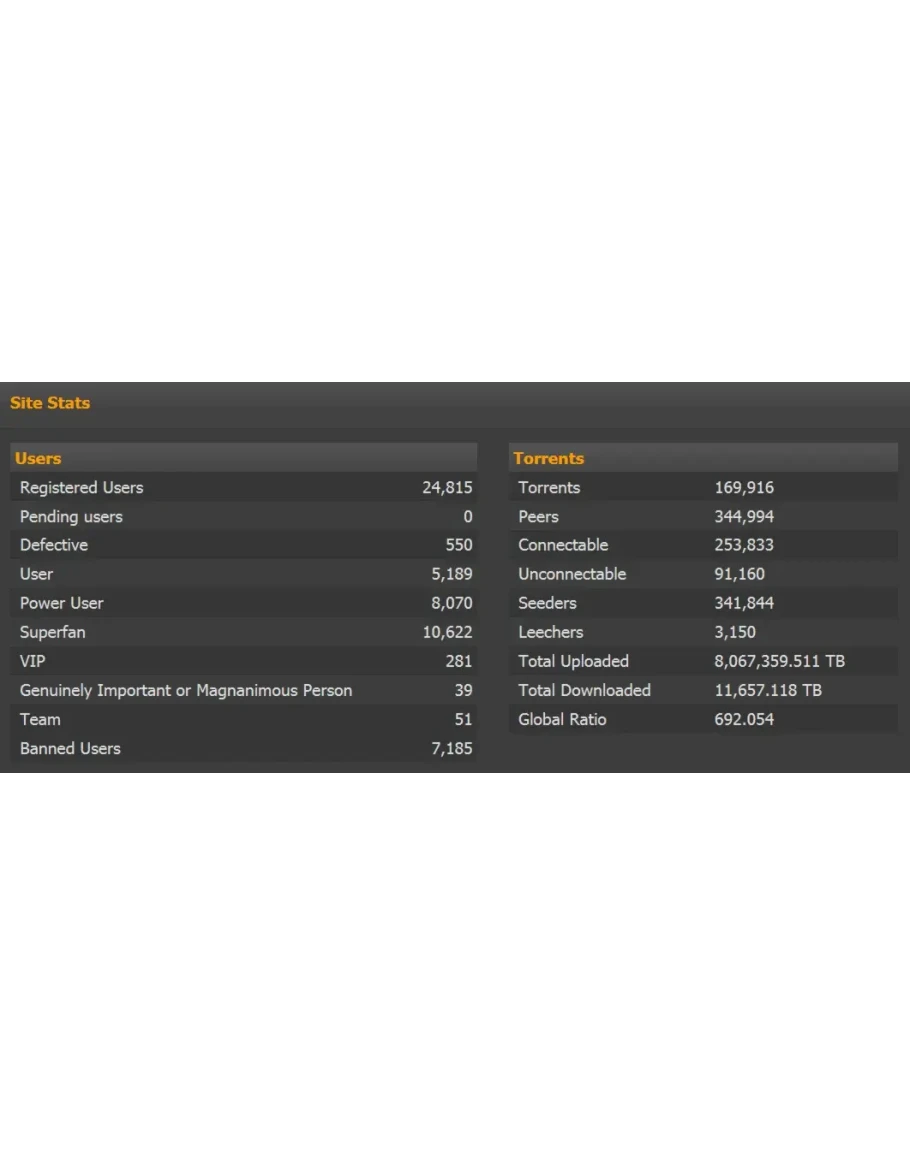Click the Power User label

coord(61,603)
